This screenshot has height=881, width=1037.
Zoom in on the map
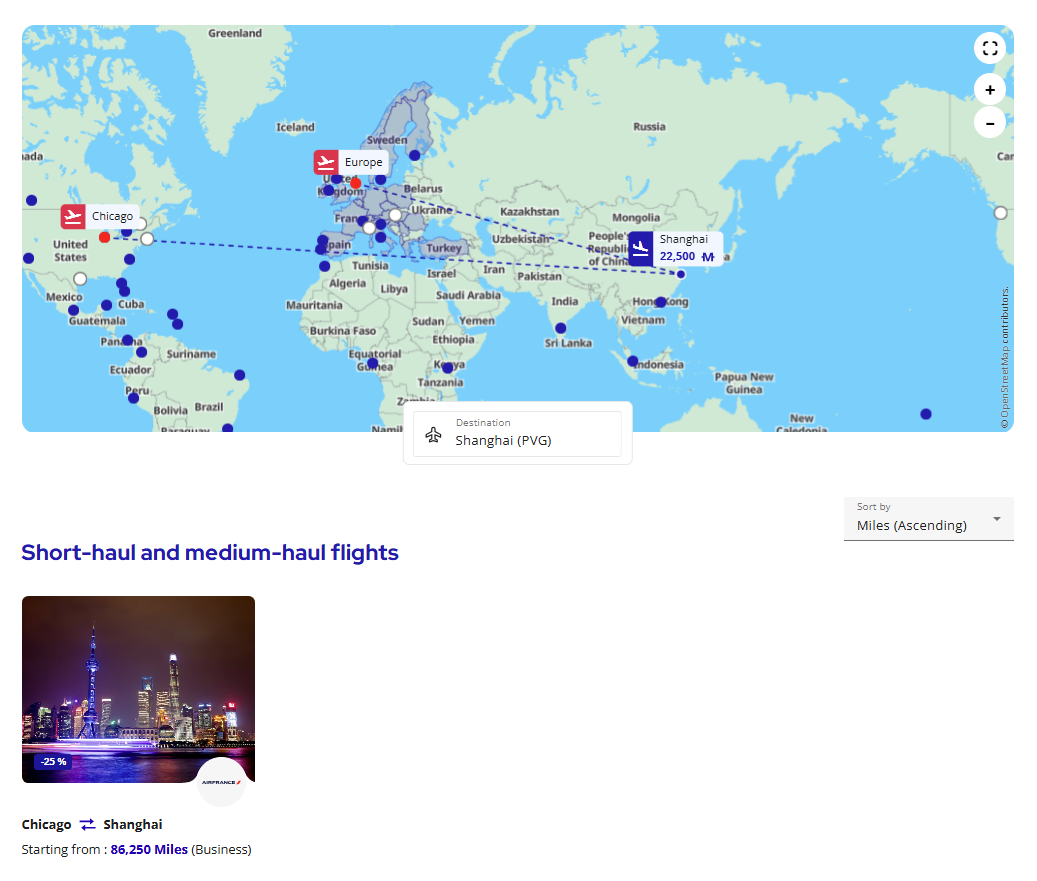click(x=989, y=90)
